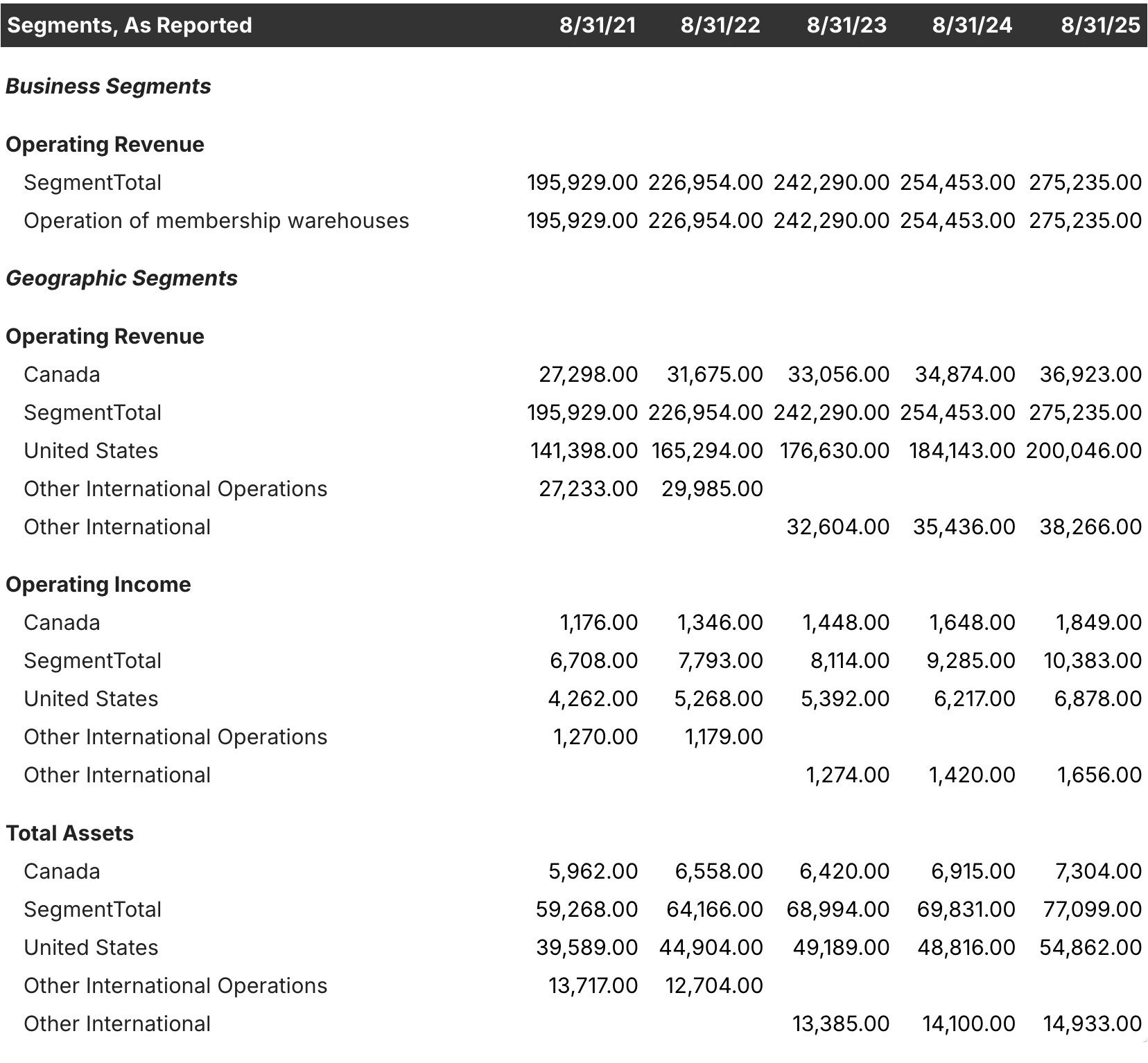Click United States operating income 6,878.00
Viewport: 1148px width, 1063px height.
tap(1098, 699)
